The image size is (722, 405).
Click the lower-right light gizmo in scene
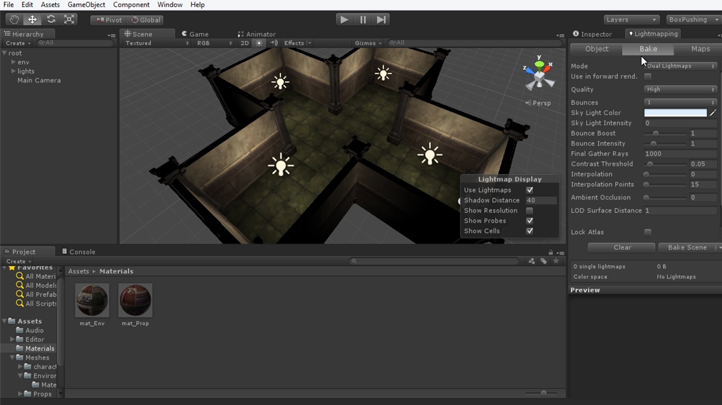(430, 154)
